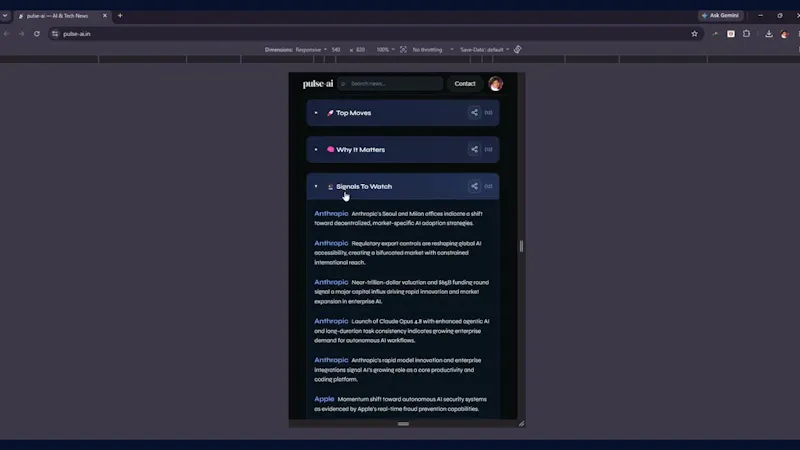Click the pulse-ai logo
The image size is (800, 450).
pyautogui.click(x=318, y=84)
